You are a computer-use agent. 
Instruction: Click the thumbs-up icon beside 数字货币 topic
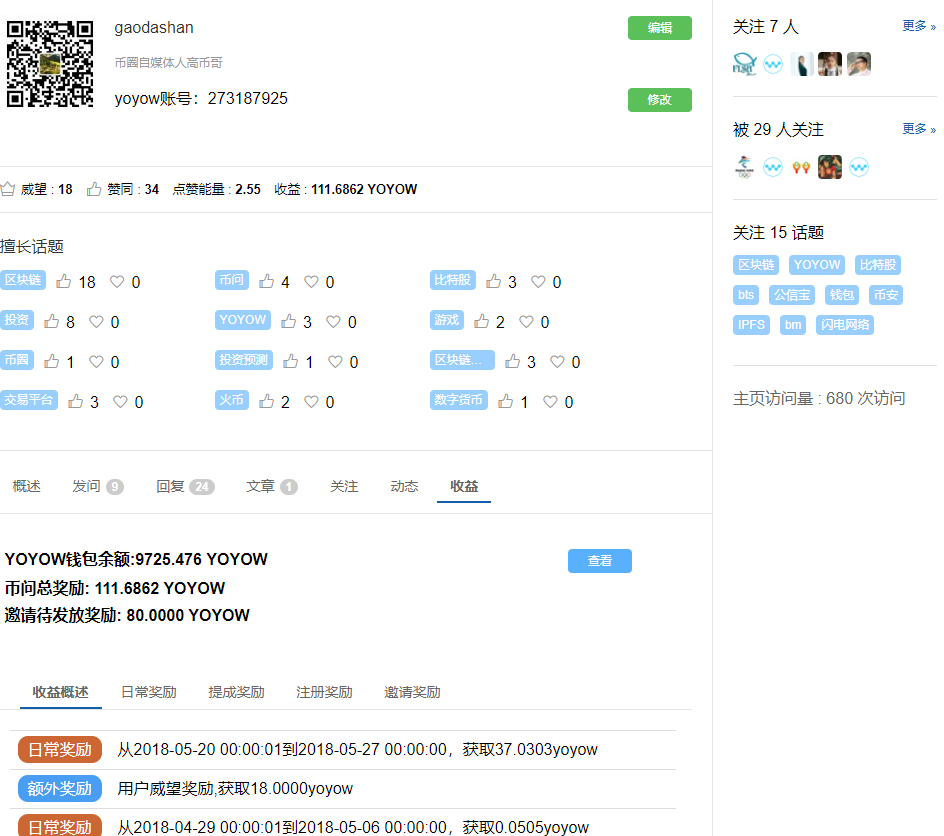click(x=506, y=401)
